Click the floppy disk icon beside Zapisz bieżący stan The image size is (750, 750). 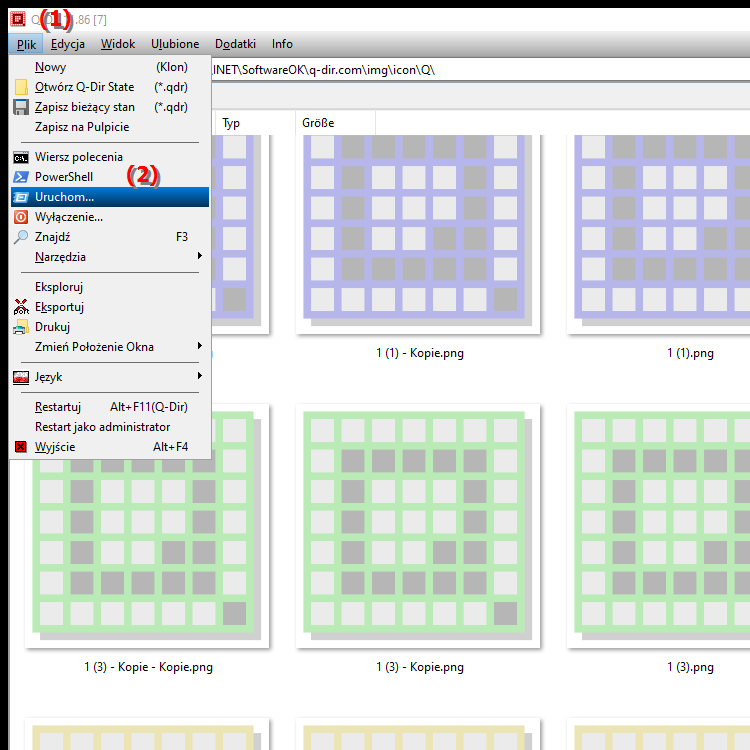(21, 107)
